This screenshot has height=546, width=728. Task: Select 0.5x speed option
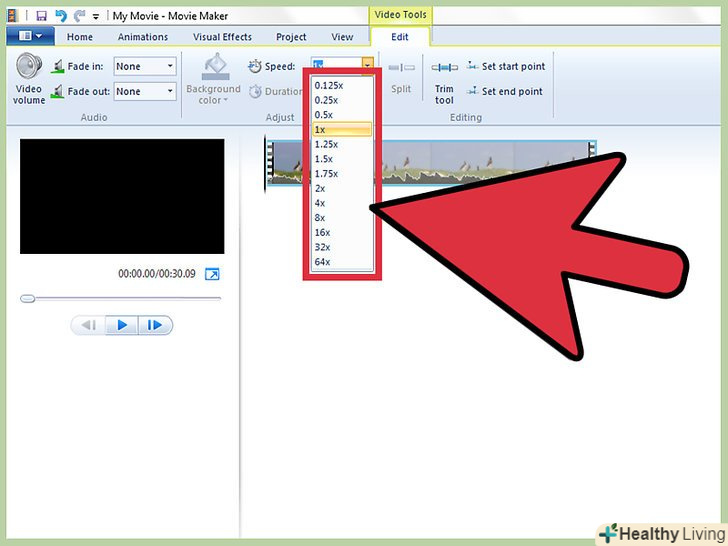tap(342, 115)
